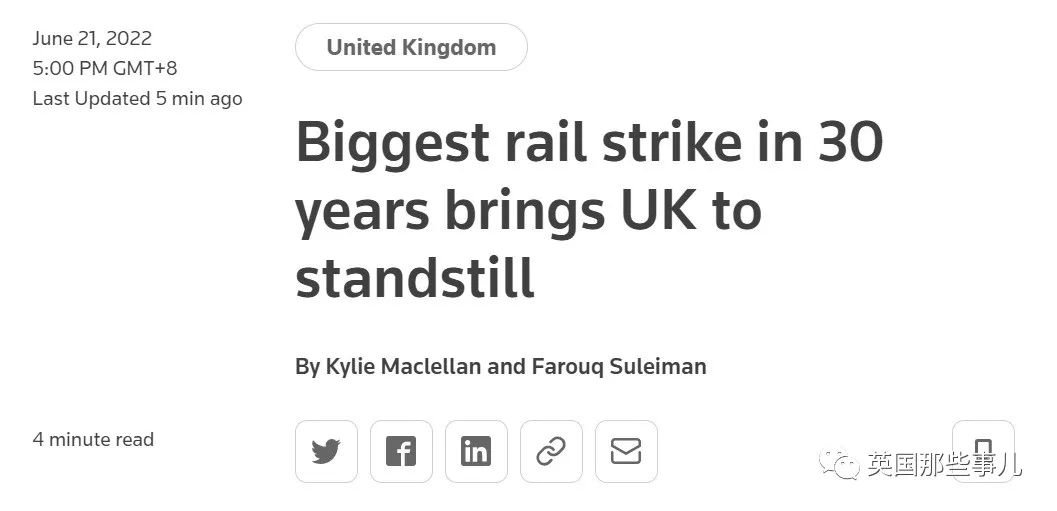
Task: Click the article headline text
Action: tap(589, 210)
